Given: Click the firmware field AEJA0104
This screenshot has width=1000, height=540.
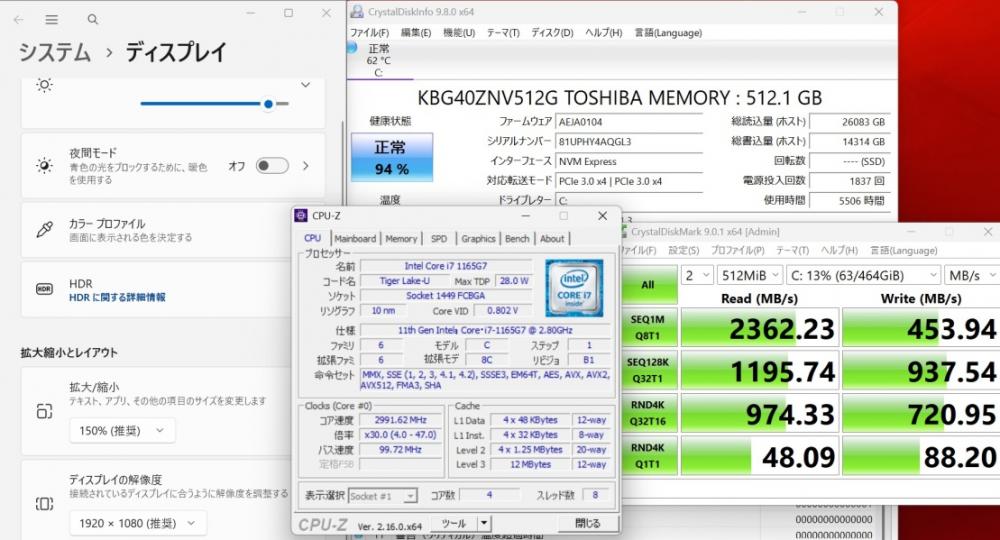Looking at the screenshot, I should [629, 122].
